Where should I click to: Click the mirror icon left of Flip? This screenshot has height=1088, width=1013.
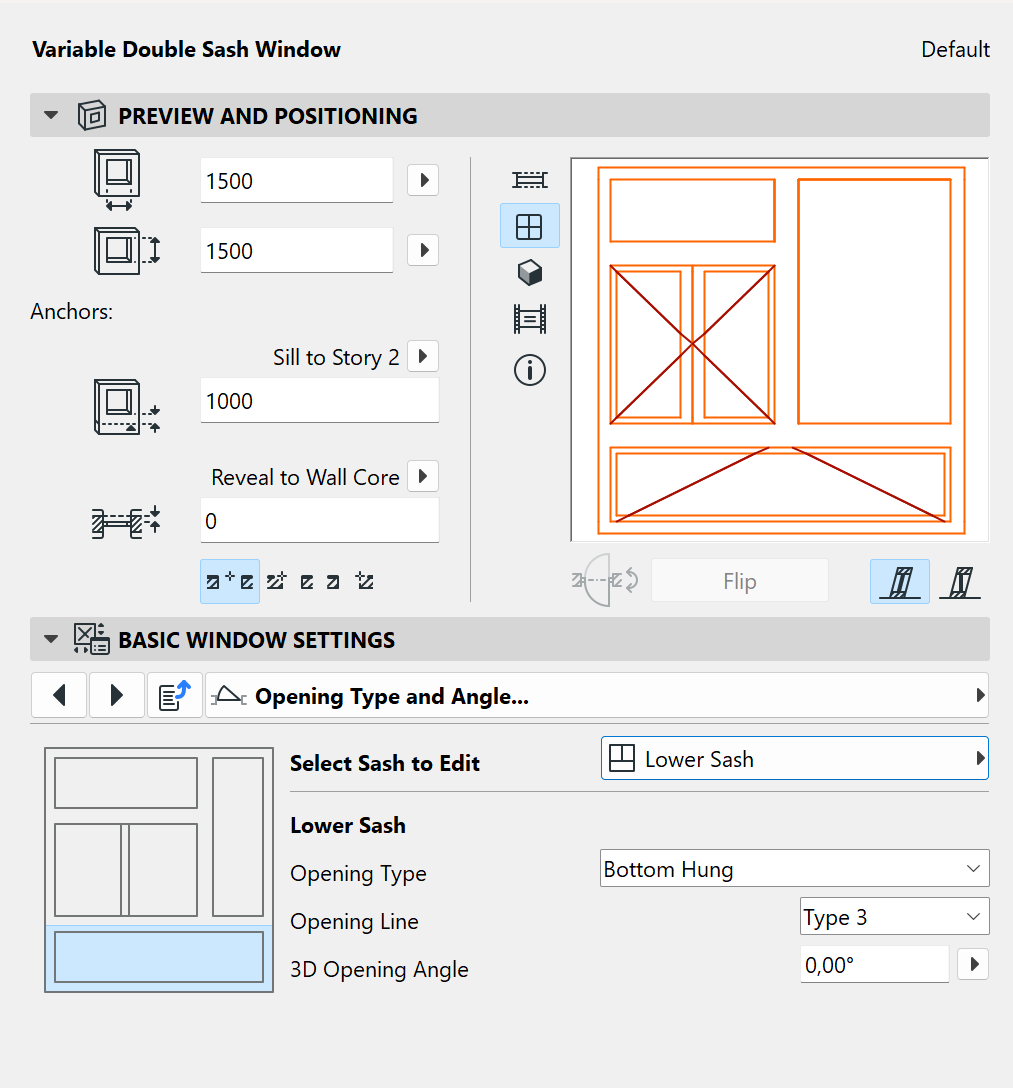coord(605,580)
